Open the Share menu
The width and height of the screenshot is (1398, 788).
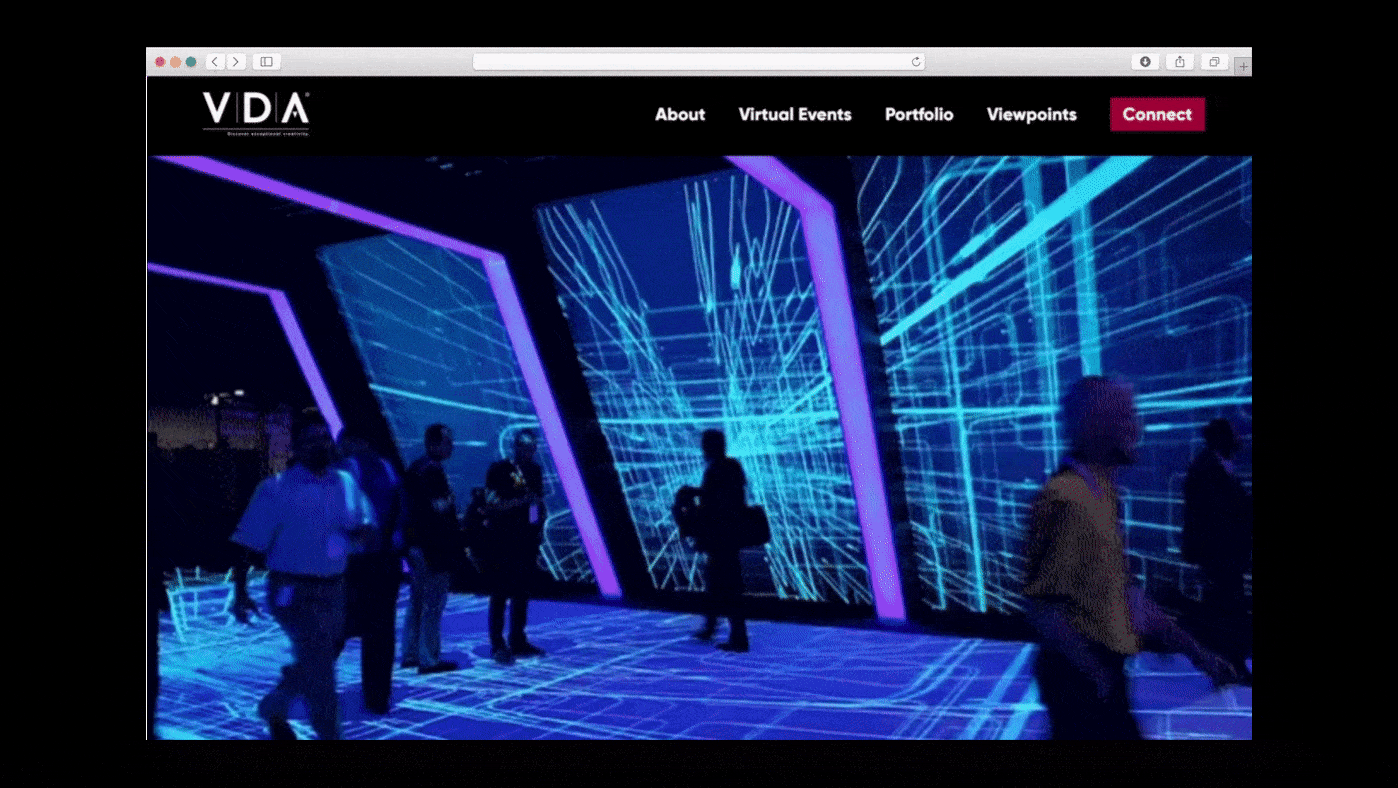(1179, 61)
